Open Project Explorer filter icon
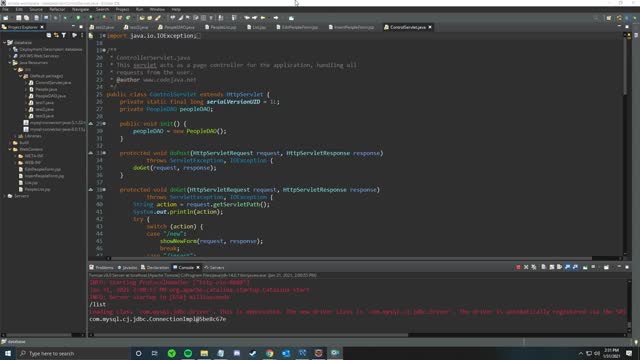 pos(64,36)
